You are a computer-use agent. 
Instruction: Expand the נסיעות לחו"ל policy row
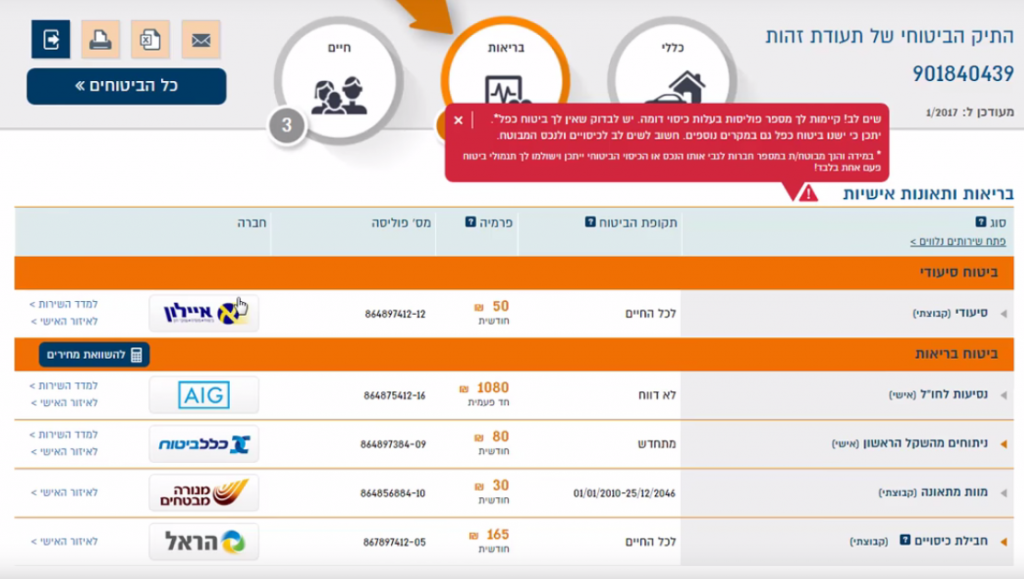[x=1004, y=395]
